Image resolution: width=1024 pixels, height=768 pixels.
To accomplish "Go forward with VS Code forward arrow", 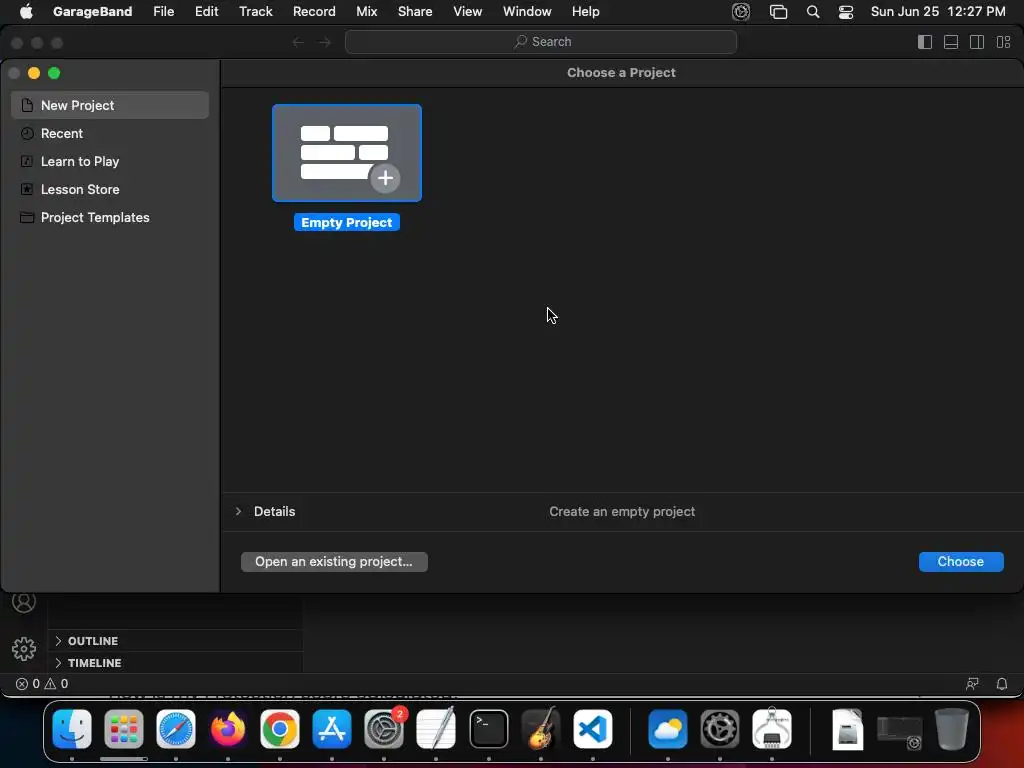I will (x=325, y=42).
